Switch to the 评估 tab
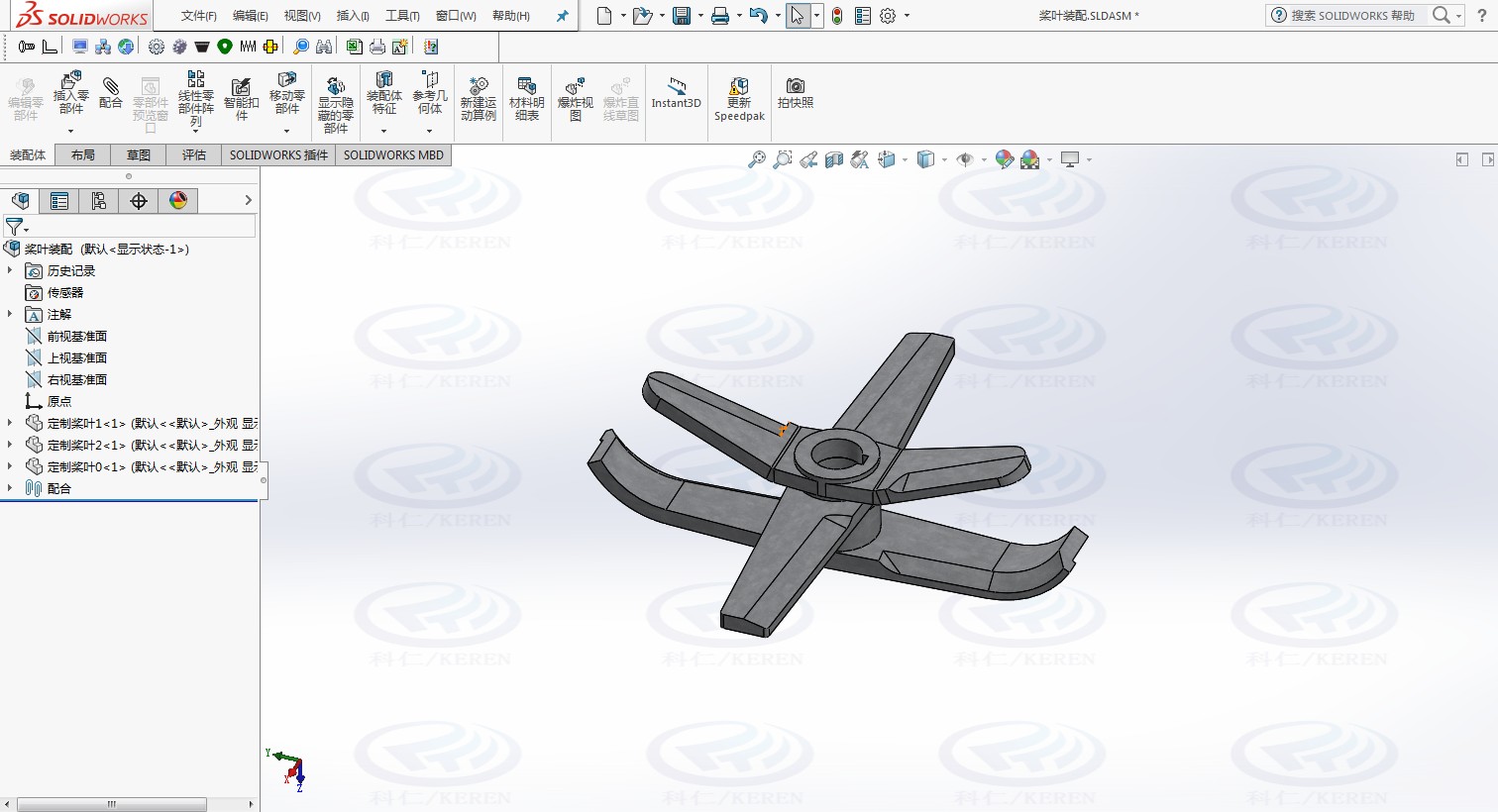This screenshot has width=1498, height=812. (x=194, y=155)
